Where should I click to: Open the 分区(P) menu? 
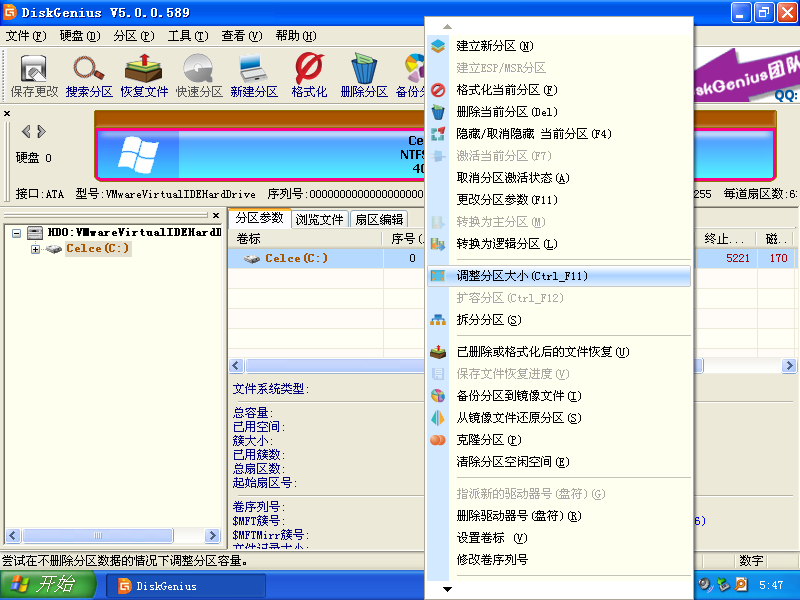pyautogui.click(x=134, y=36)
